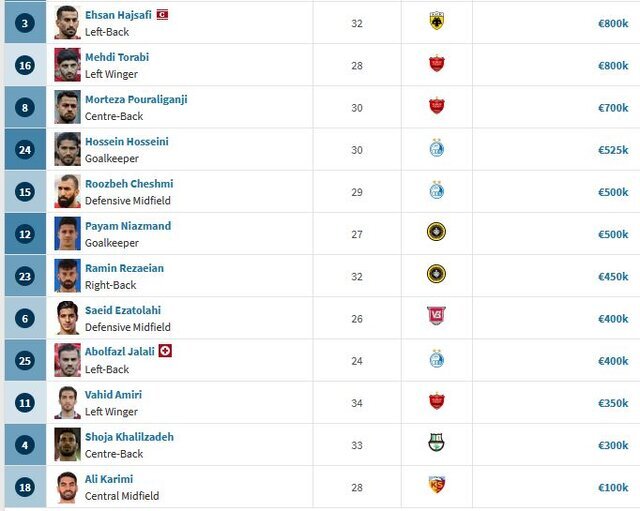Screen dimensions: 640x511
Task: Click the shirt number 12 badge
Action: tap(26, 233)
